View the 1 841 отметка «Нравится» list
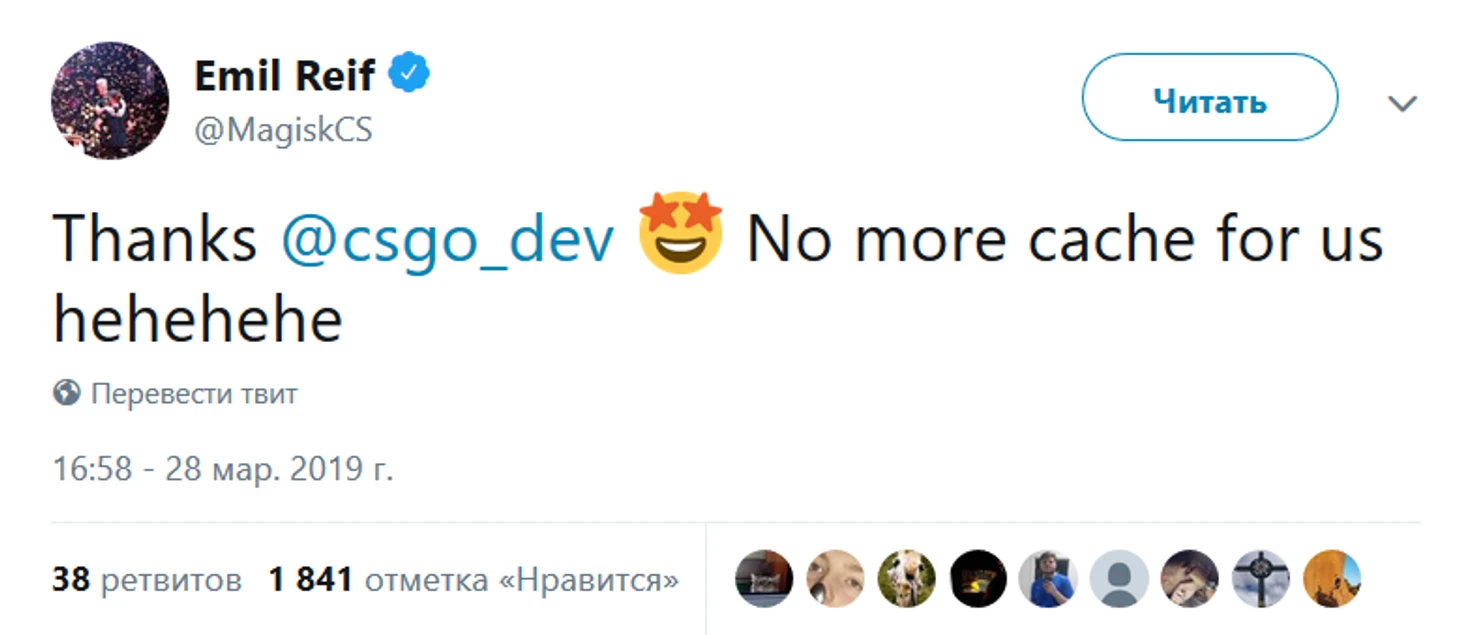 click(473, 578)
